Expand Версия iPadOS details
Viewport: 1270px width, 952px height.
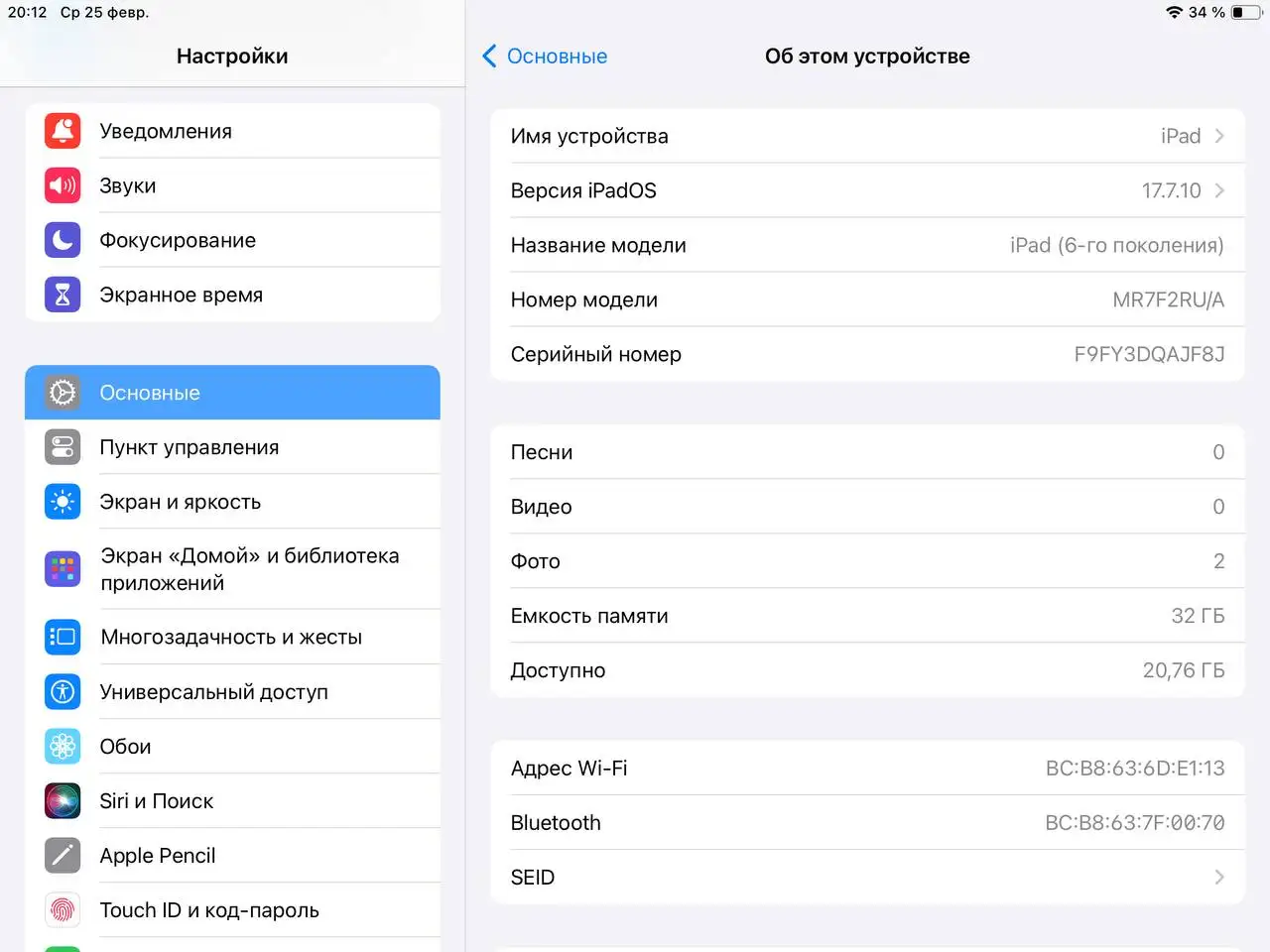(x=1219, y=190)
